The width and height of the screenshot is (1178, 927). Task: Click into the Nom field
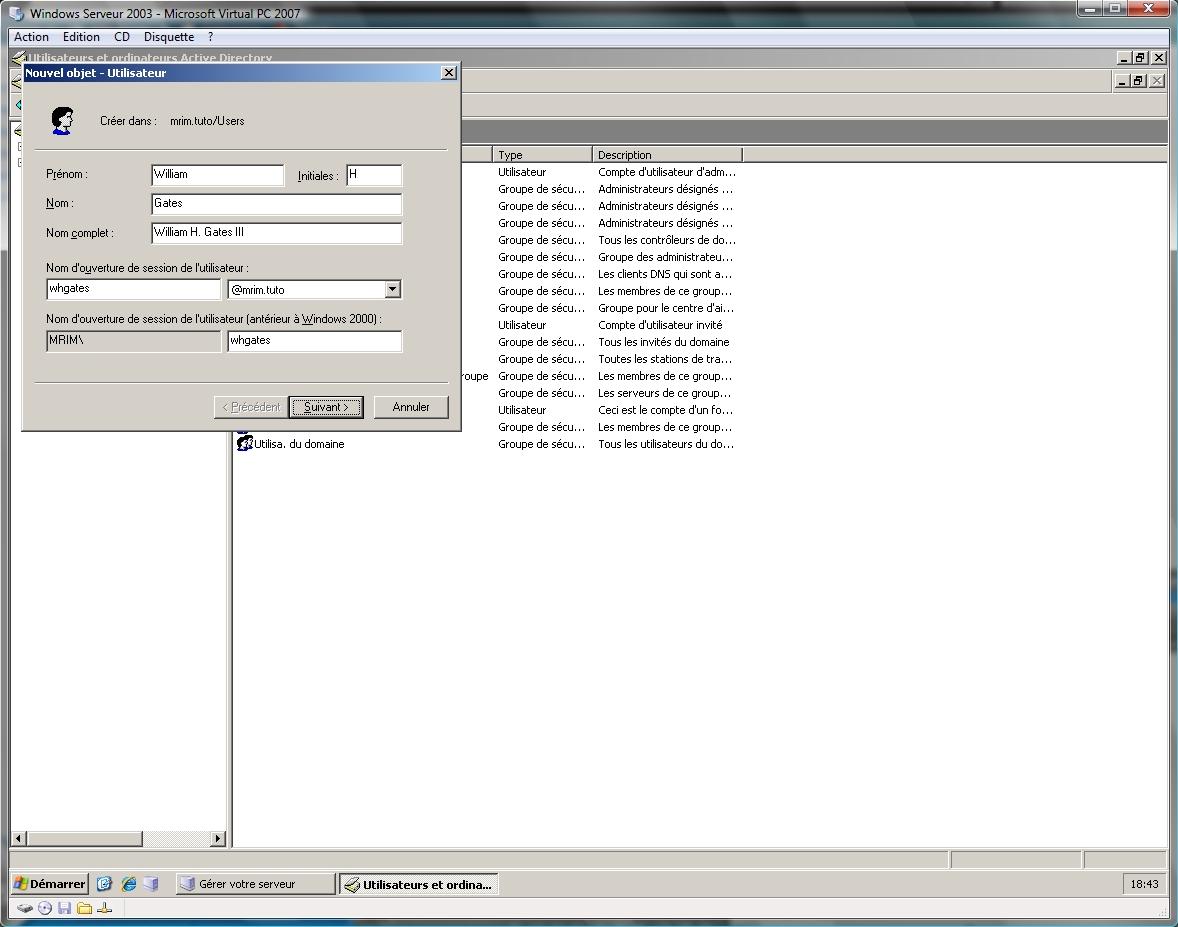click(x=276, y=204)
